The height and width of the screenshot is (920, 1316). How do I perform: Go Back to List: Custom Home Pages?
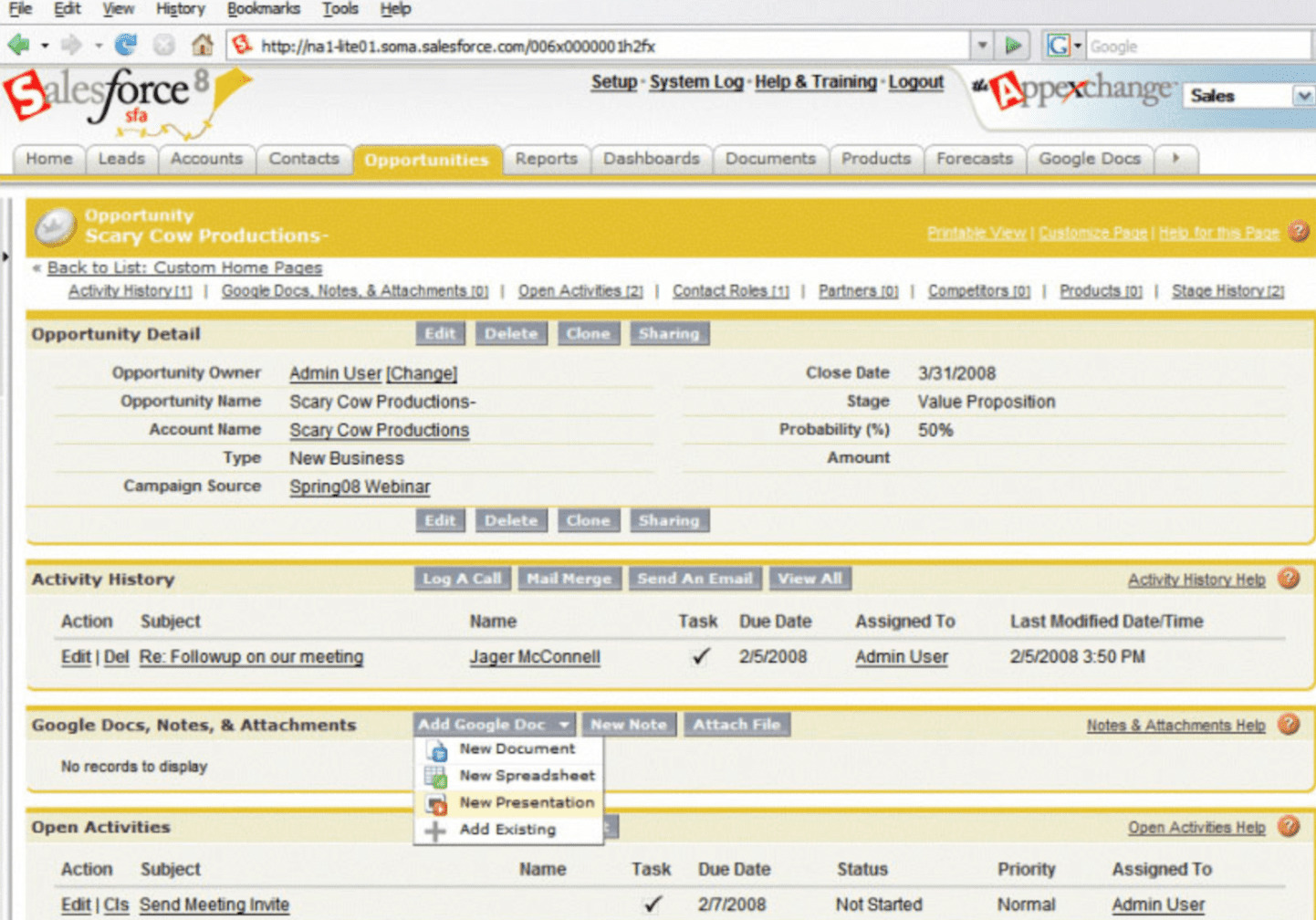(x=184, y=268)
